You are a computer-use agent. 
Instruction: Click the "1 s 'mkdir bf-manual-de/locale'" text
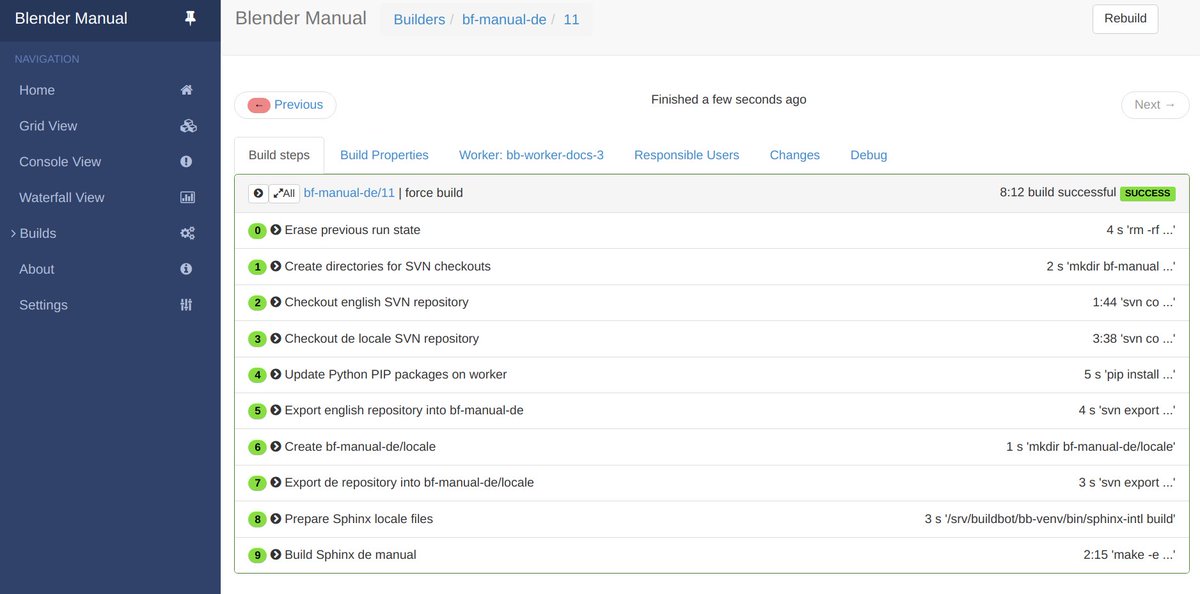(x=1091, y=446)
